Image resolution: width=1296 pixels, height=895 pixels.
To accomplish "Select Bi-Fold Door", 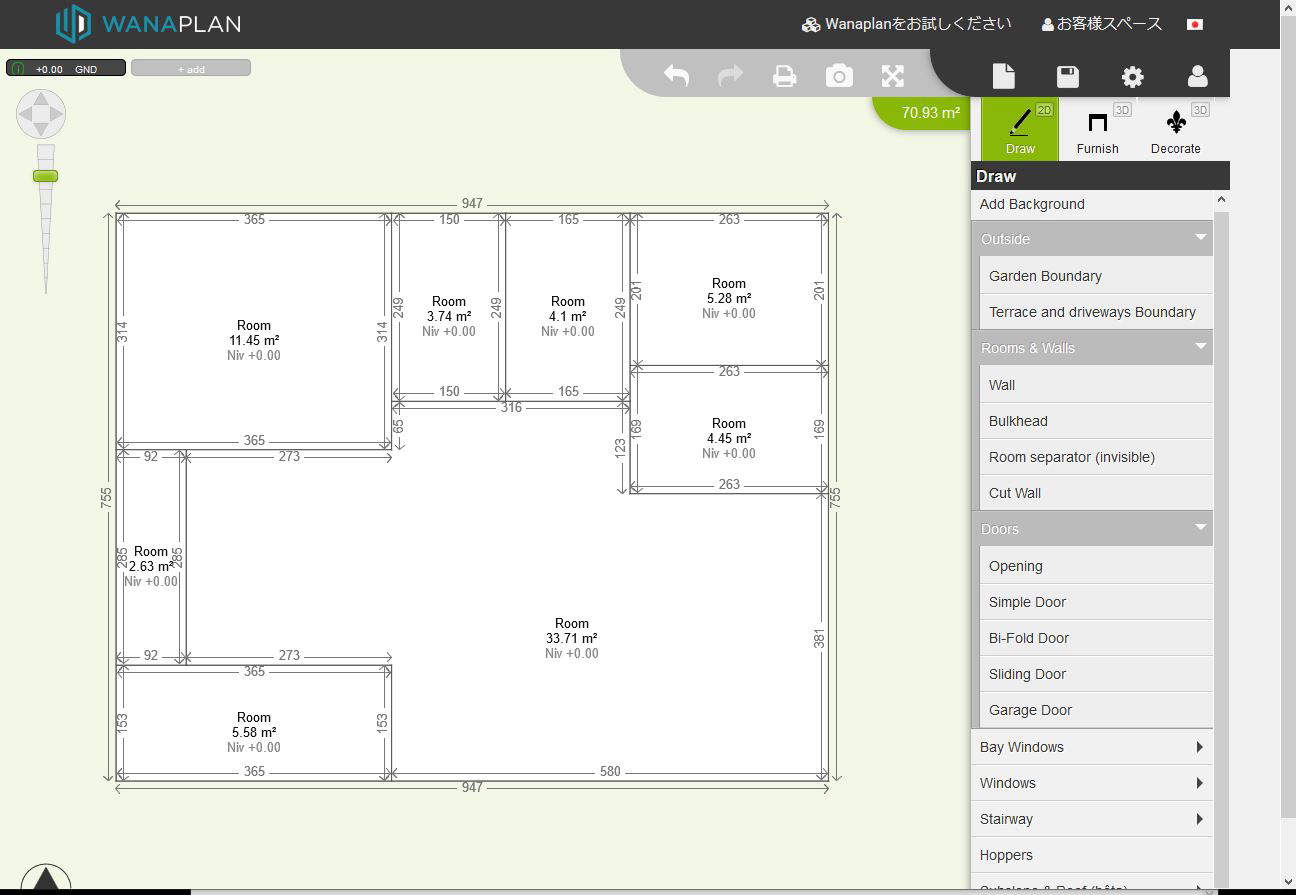I will (x=1096, y=638).
